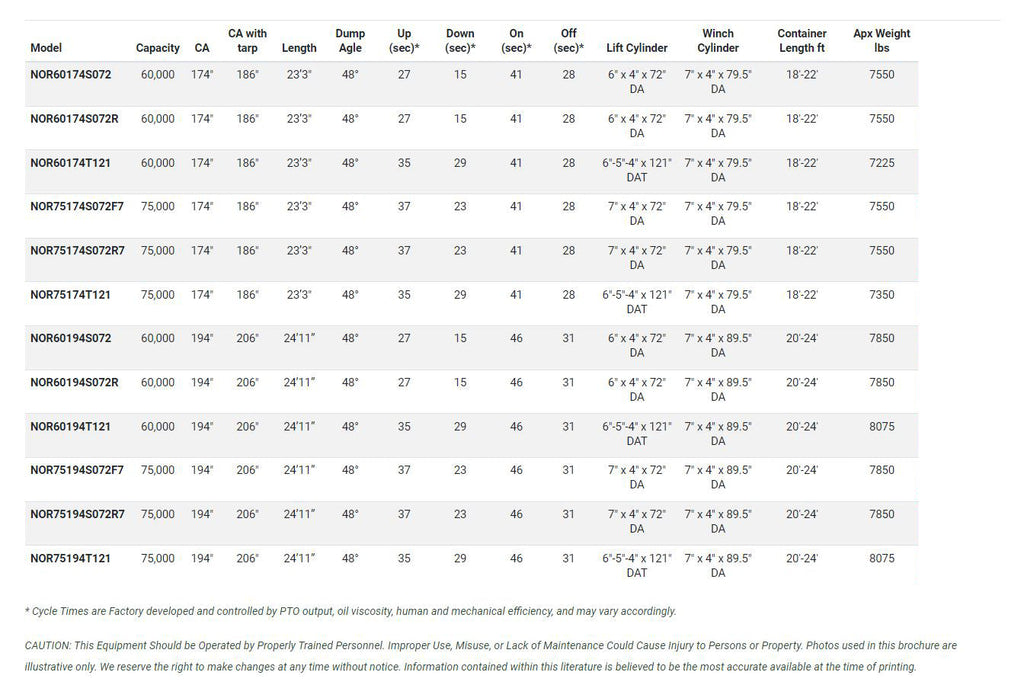1024x685 pixels.
Task: Select model NOR75194S072F7
Action: pos(77,470)
